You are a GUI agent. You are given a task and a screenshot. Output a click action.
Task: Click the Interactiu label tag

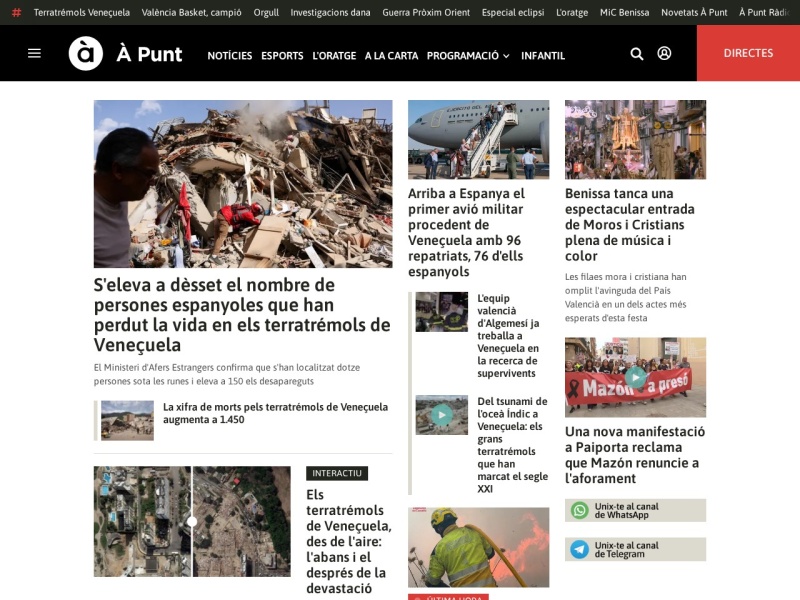[x=337, y=473]
